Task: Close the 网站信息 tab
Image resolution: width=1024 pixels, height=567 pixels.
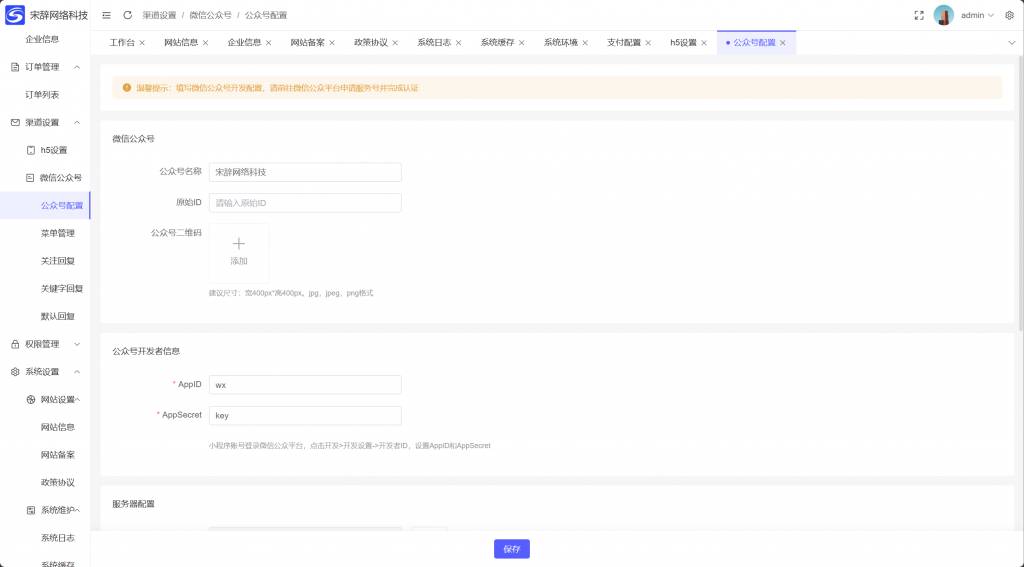Action: [x=205, y=43]
